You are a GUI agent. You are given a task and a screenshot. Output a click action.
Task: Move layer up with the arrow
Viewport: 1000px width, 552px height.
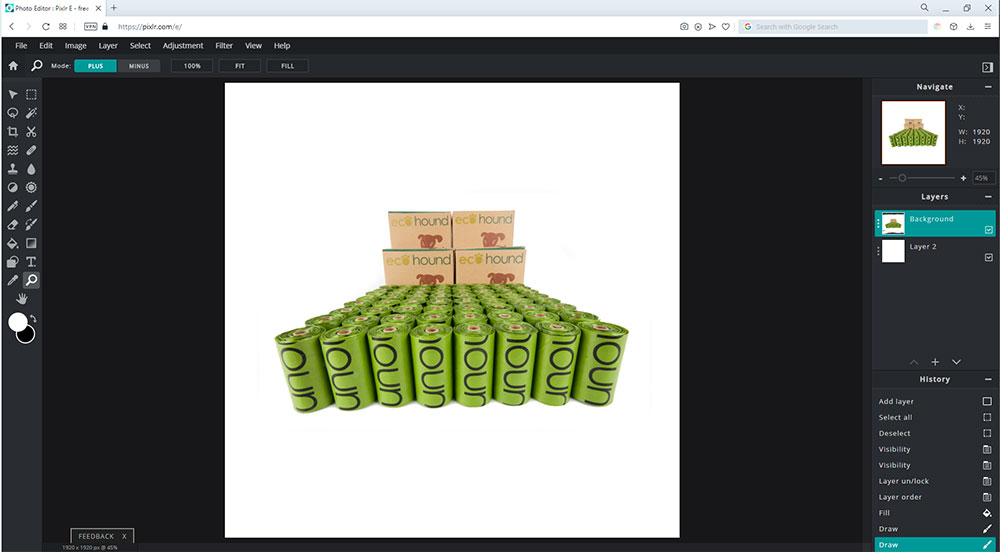click(914, 362)
